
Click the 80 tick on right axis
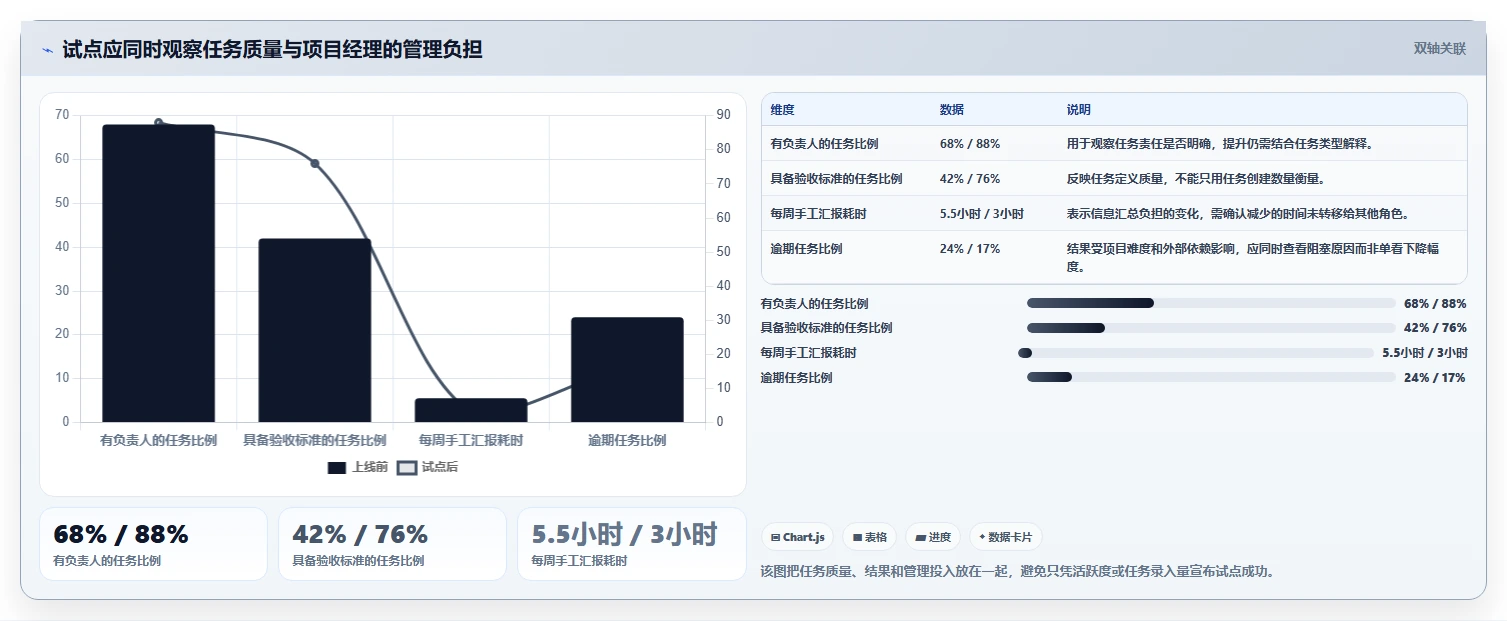[x=724, y=149]
